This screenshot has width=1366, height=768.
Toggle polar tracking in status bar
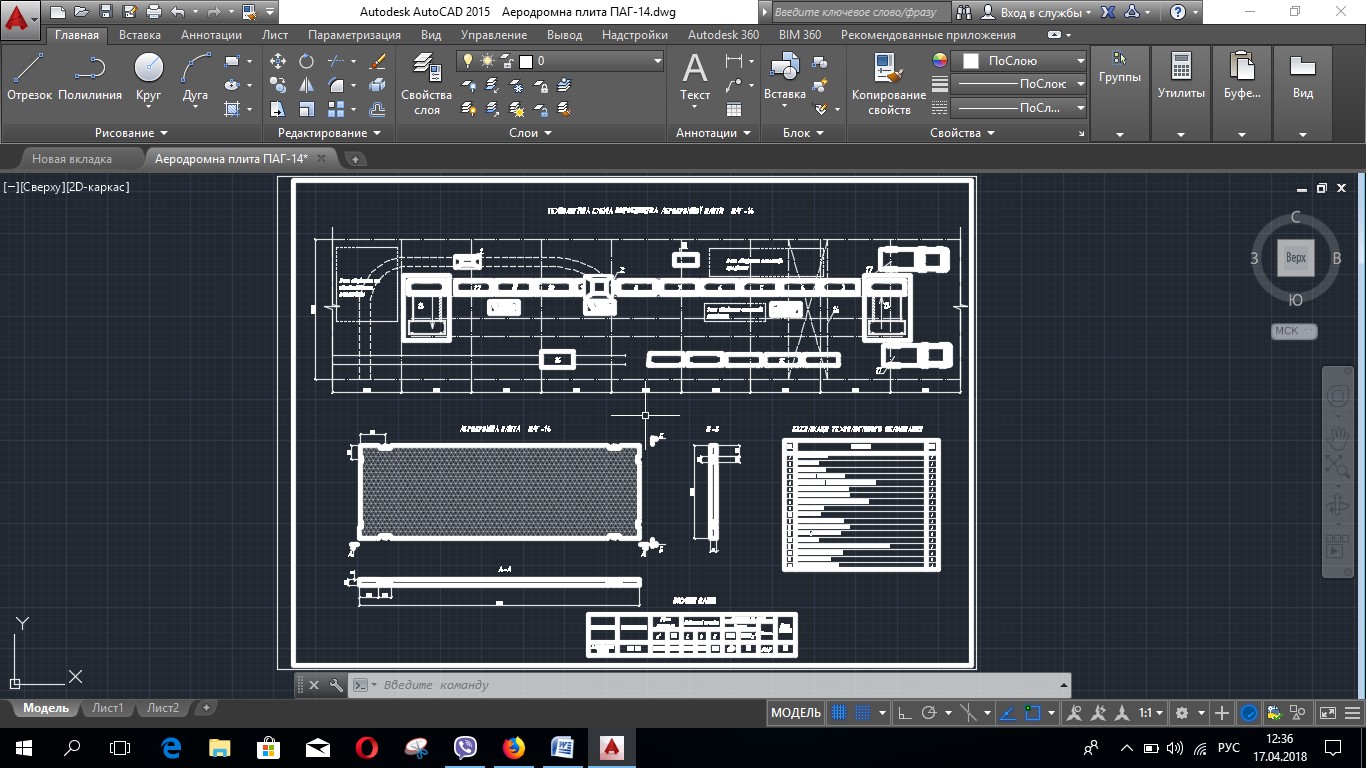(928, 713)
